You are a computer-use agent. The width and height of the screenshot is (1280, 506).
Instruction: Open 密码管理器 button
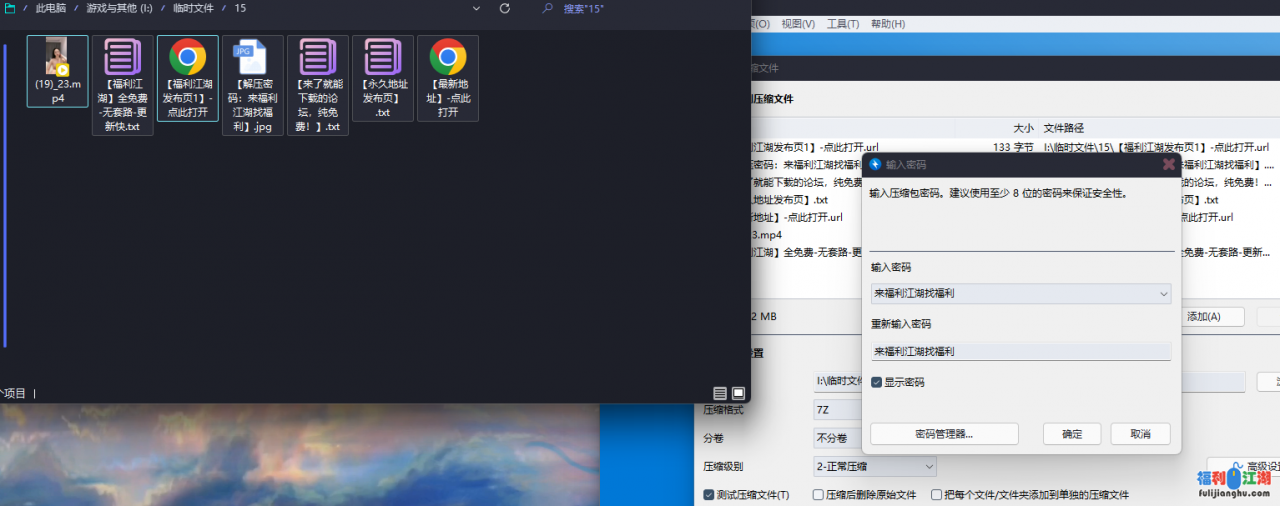944,434
